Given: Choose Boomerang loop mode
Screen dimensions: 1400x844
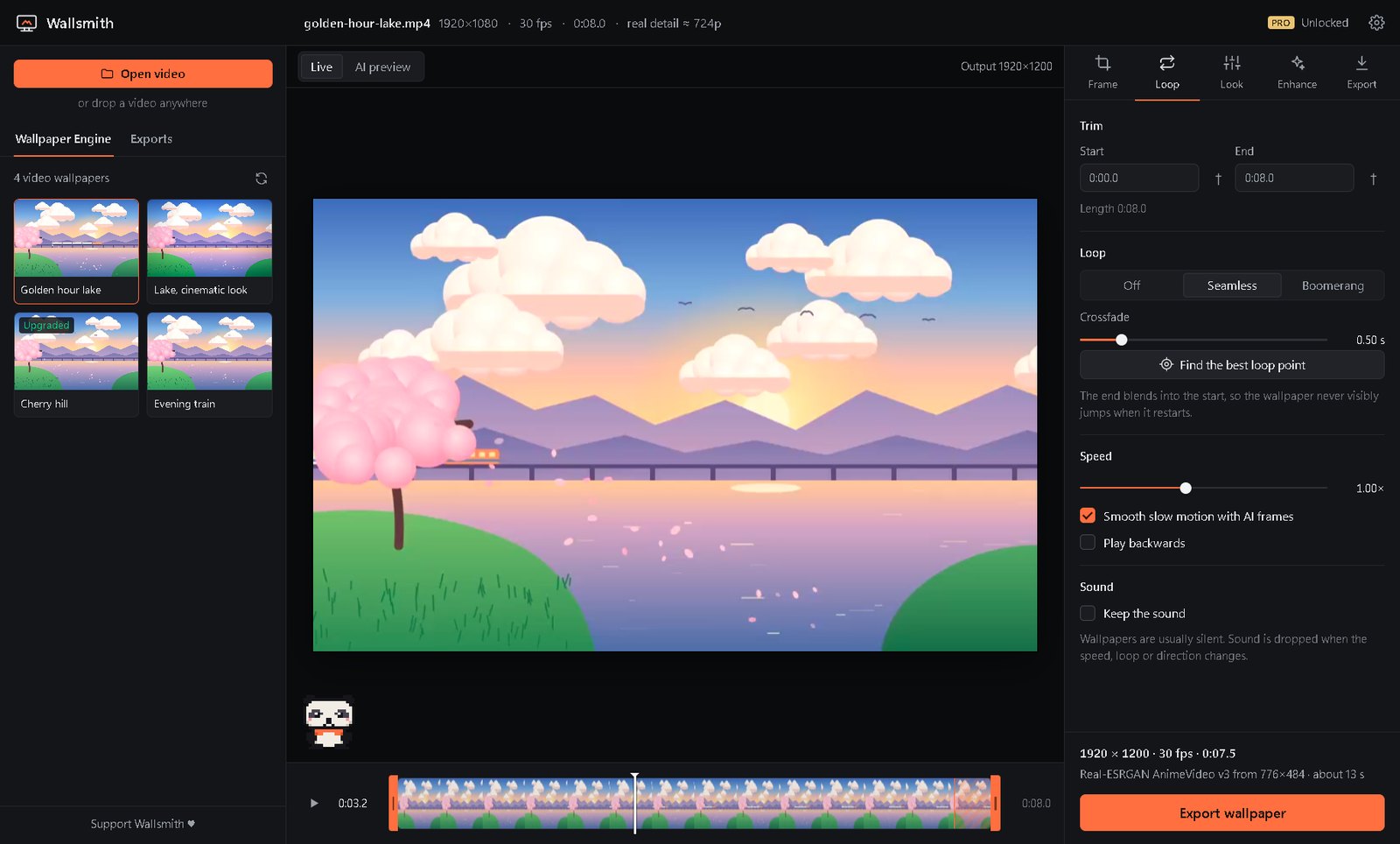Looking at the screenshot, I should 1333,285.
